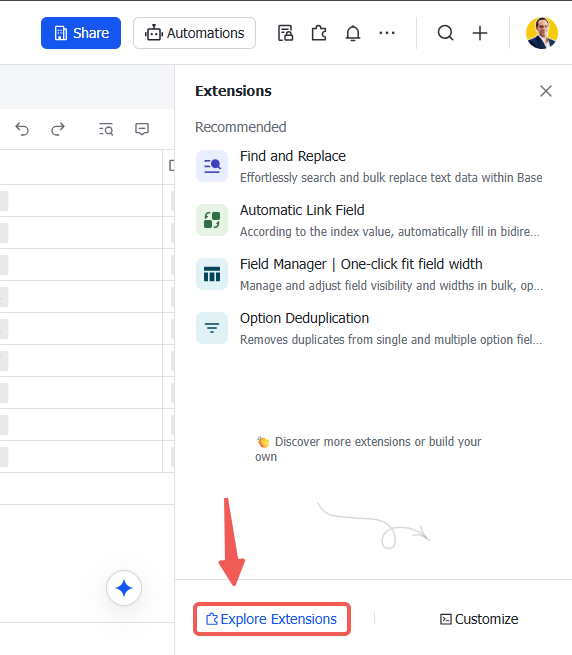Click the 'Removes duplicates from single' description
The width and height of the screenshot is (572, 655).
(391, 340)
